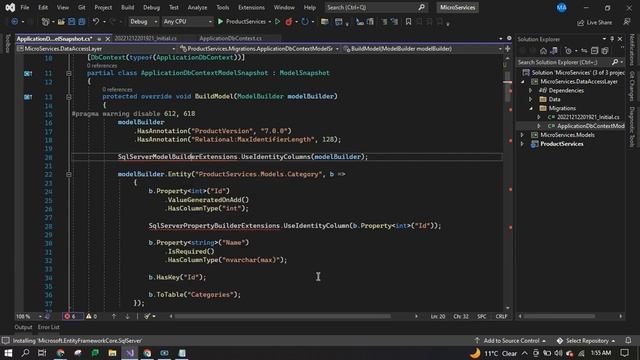
Task: Click the editor horizontal scrollbar thumb
Action: pos(282,316)
